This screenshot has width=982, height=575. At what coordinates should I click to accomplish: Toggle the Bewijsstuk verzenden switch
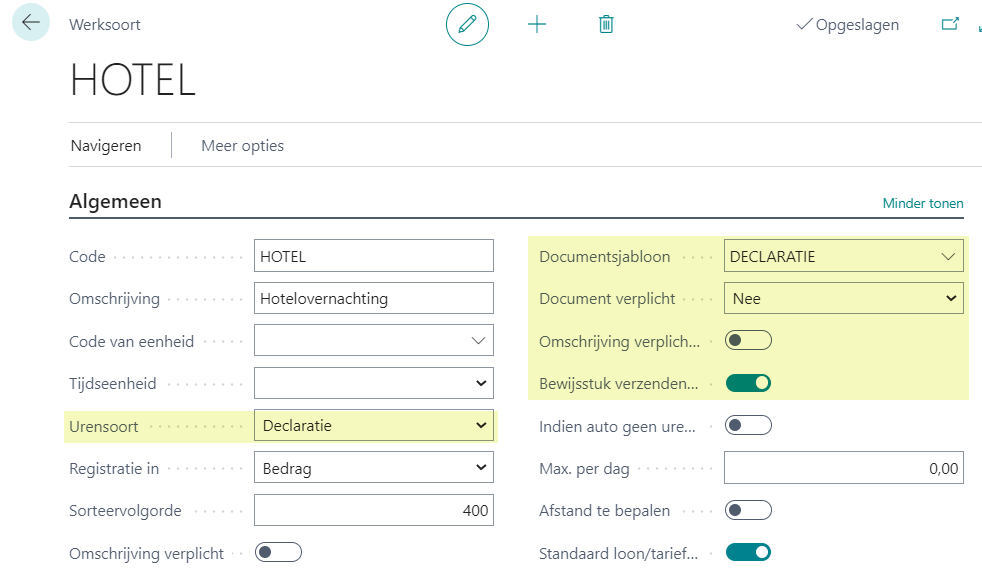[748, 383]
